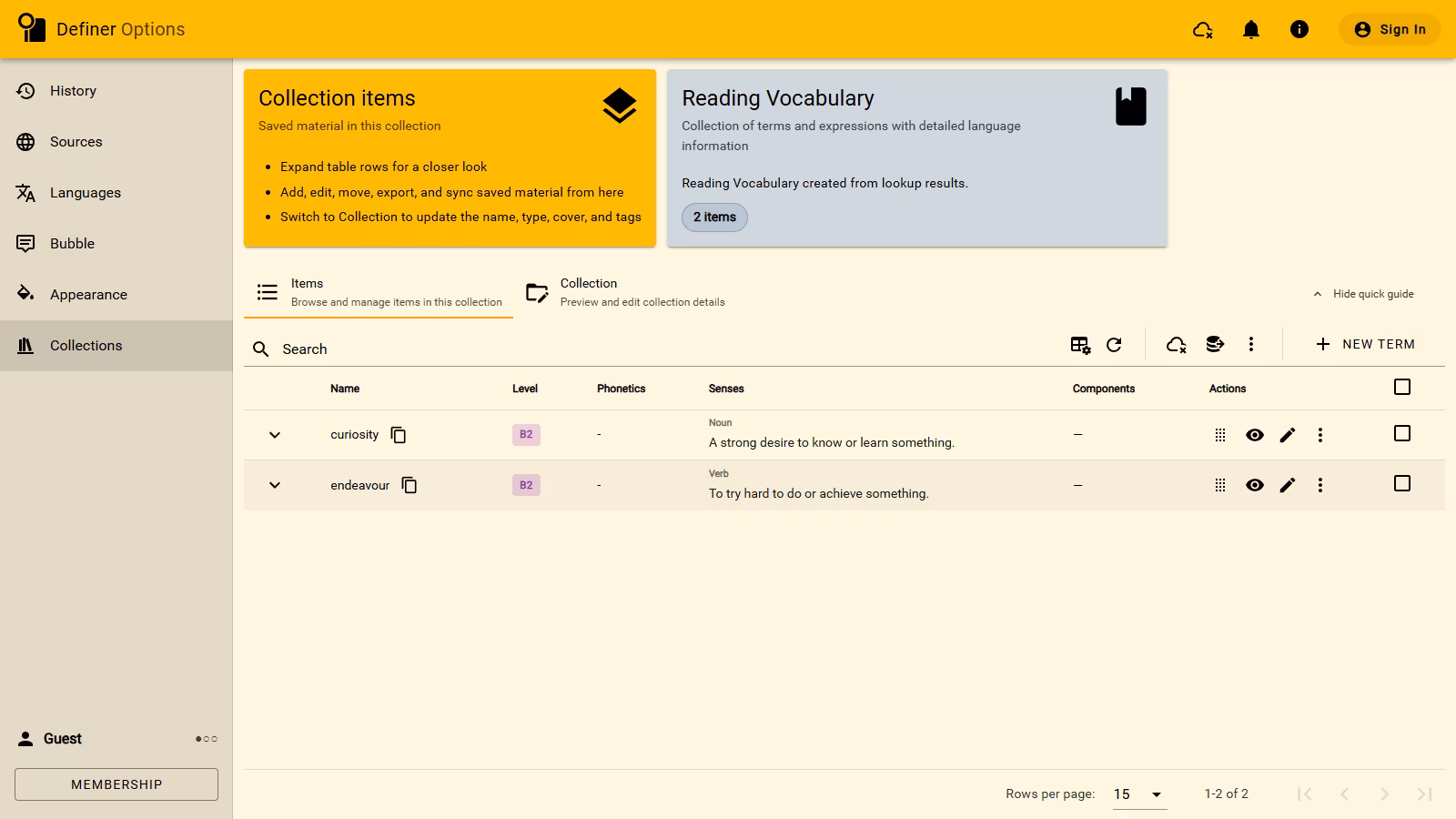Open the notifications bell
Screen dimensions: 1456x819
point(1251,30)
